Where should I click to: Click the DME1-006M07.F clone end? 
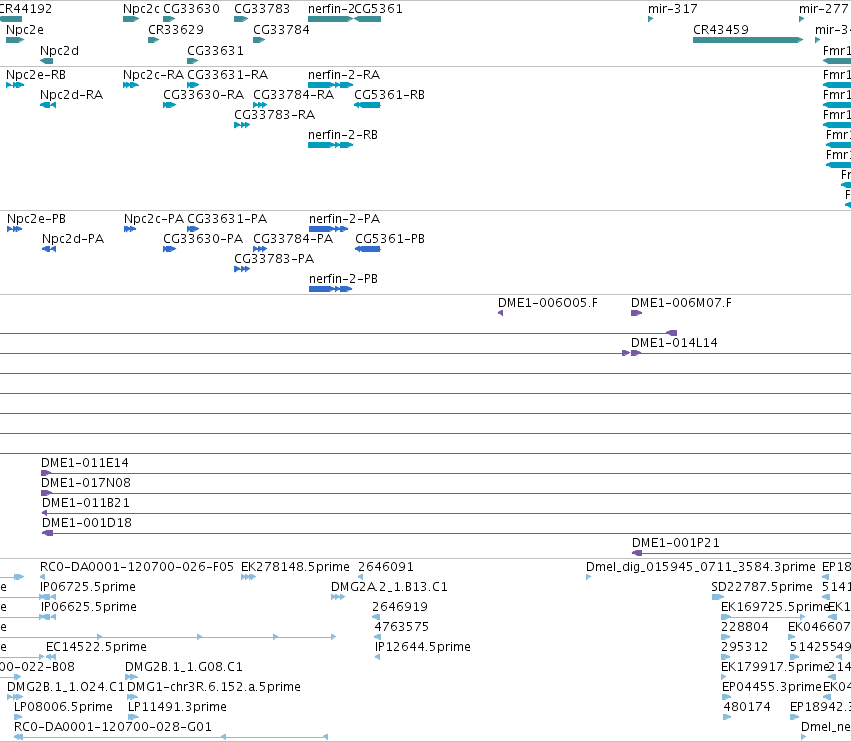pyautogui.click(x=637, y=313)
